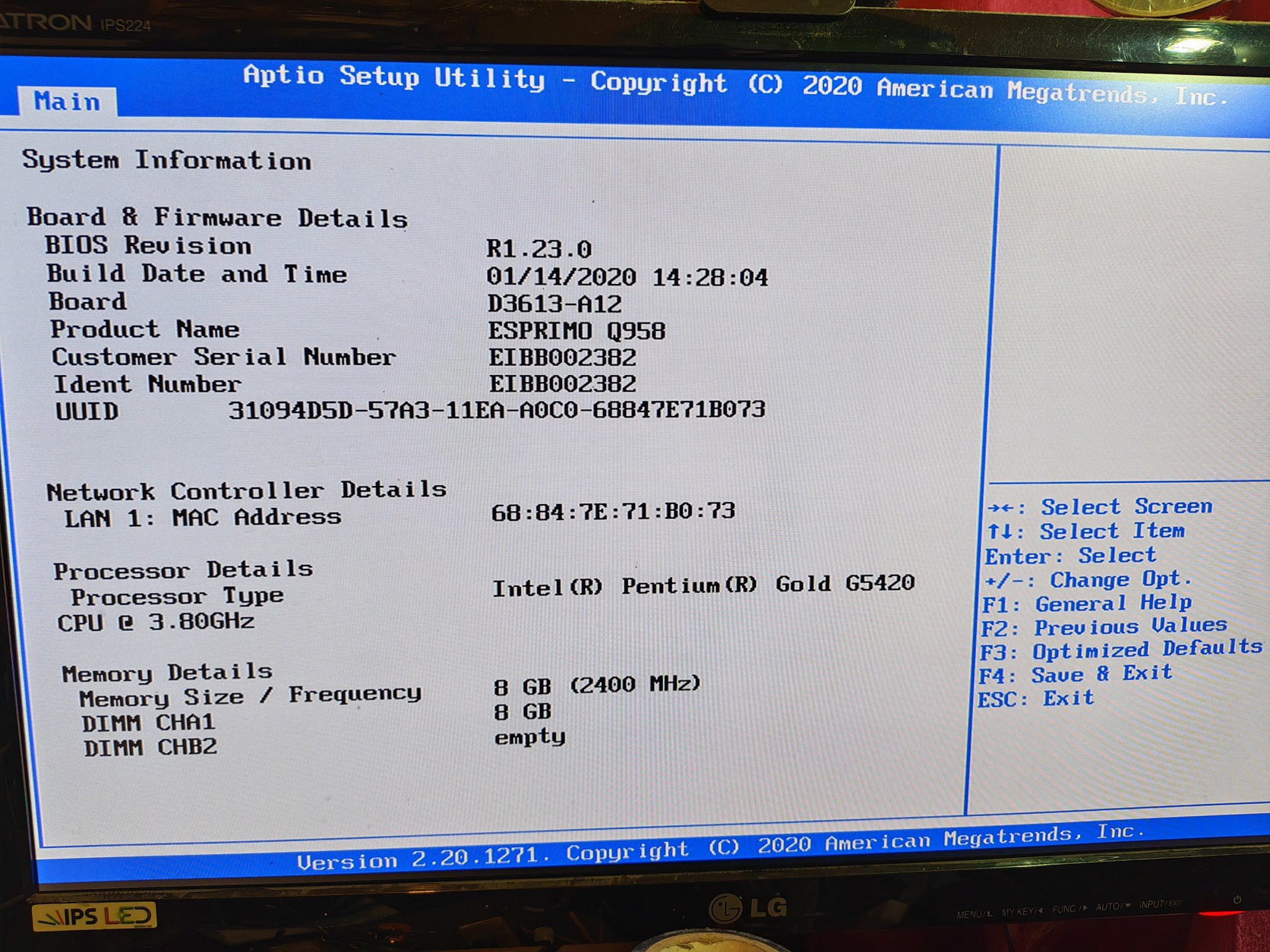1270x952 pixels.
Task: Select the Build Date and Time label
Action: point(197,273)
